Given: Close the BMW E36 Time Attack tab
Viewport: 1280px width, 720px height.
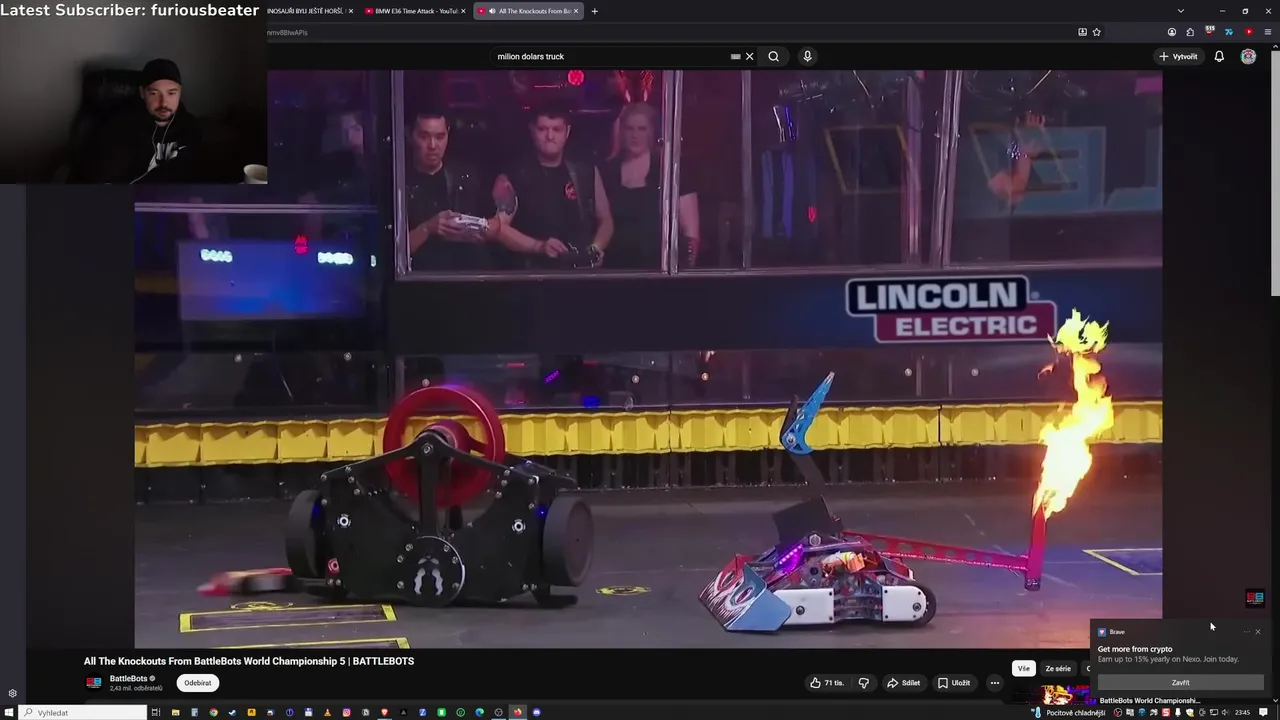Looking at the screenshot, I should click(x=463, y=11).
